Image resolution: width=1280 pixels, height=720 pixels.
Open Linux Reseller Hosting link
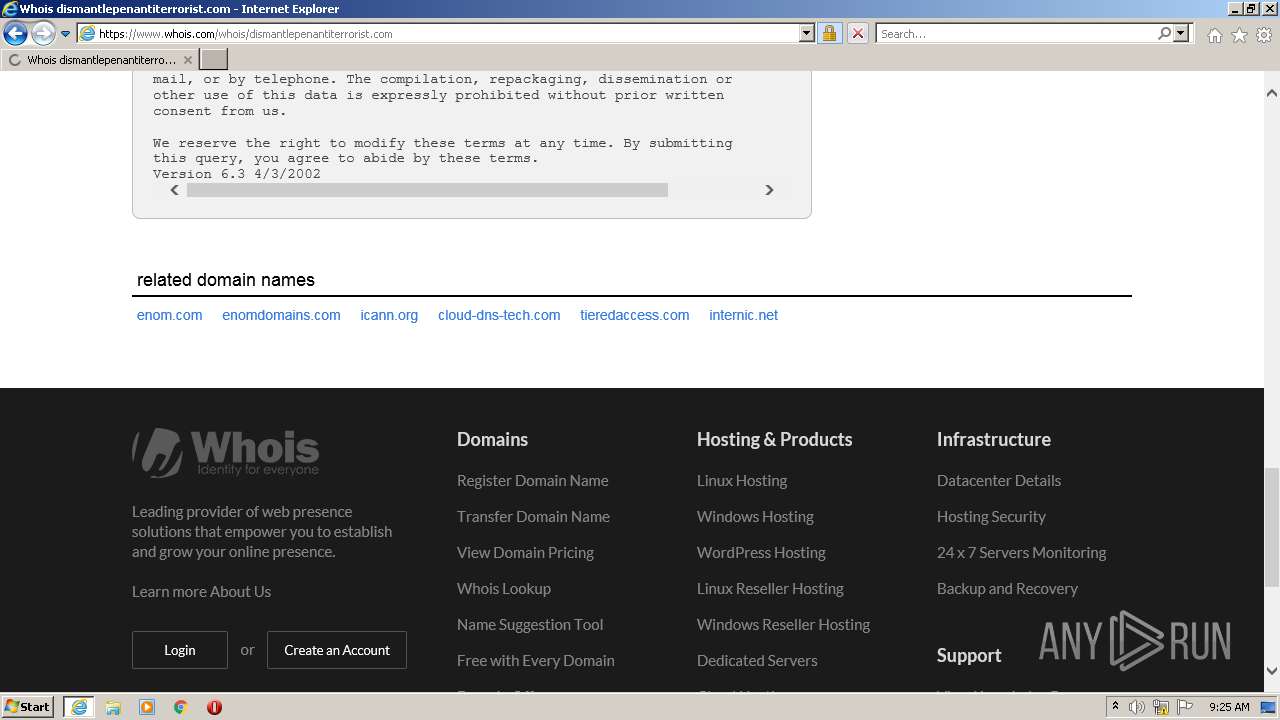[x=770, y=588]
